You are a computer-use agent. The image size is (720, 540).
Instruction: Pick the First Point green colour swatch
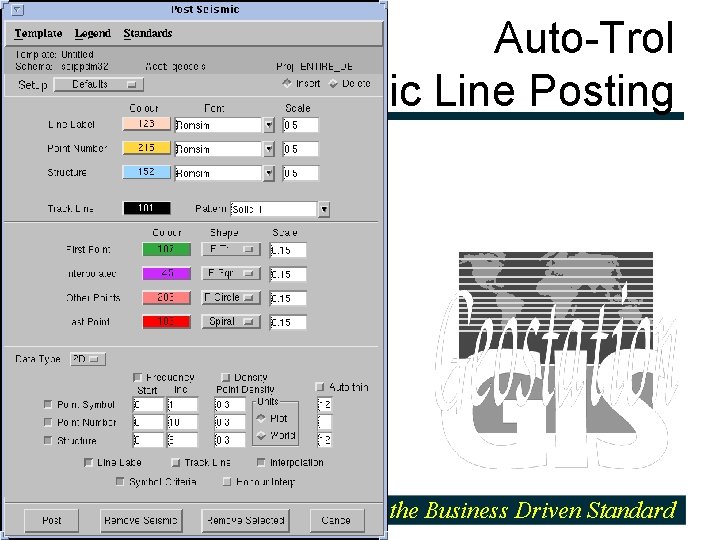(166, 249)
